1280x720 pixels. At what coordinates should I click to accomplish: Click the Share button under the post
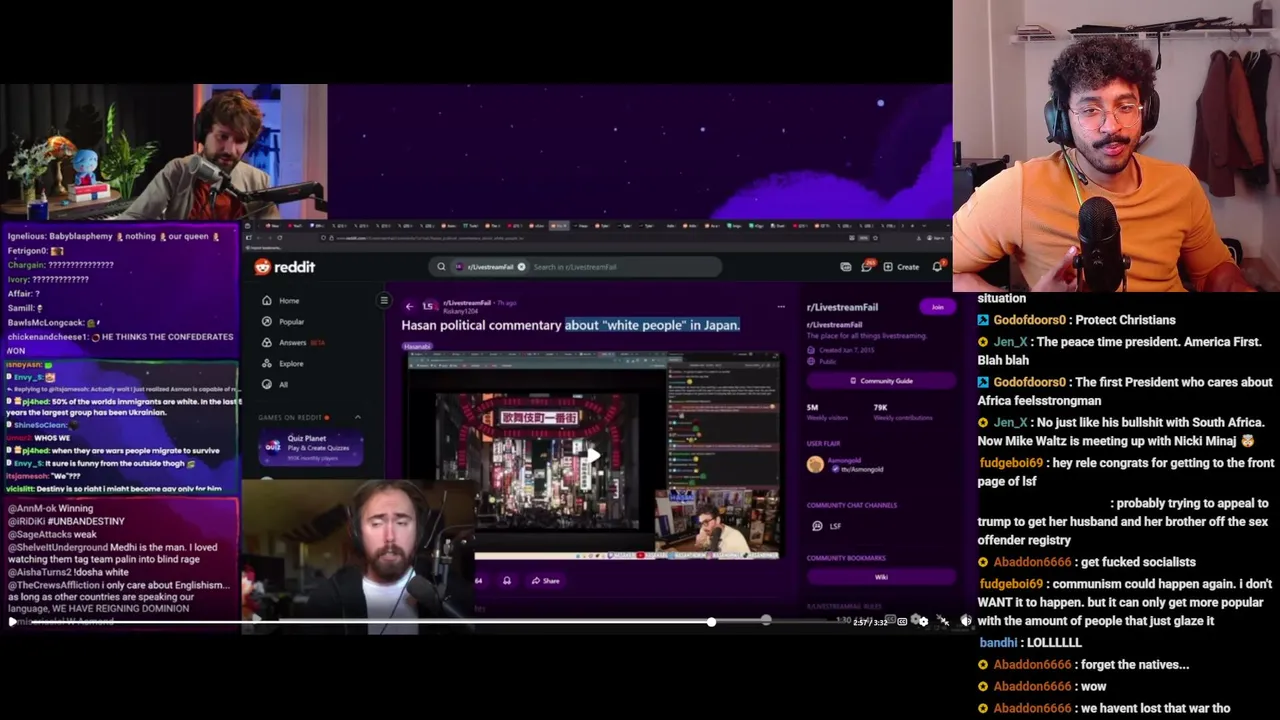click(x=545, y=581)
